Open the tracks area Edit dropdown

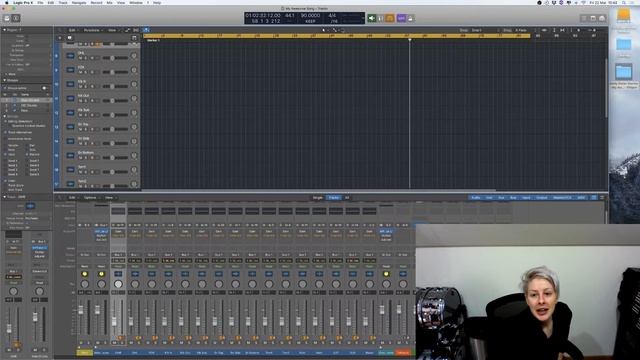pyautogui.click(x=73, y=30)
